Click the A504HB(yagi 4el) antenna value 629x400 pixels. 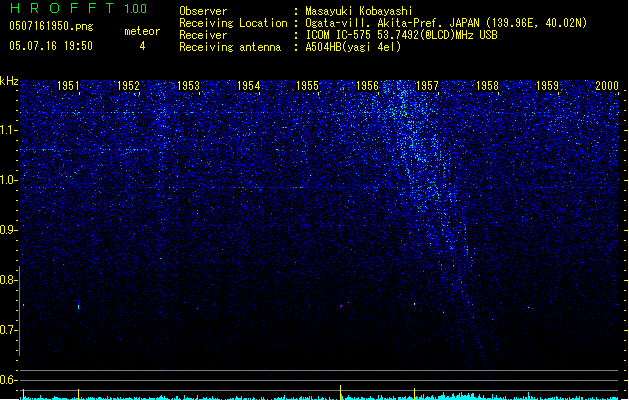(x=353, y=47)
